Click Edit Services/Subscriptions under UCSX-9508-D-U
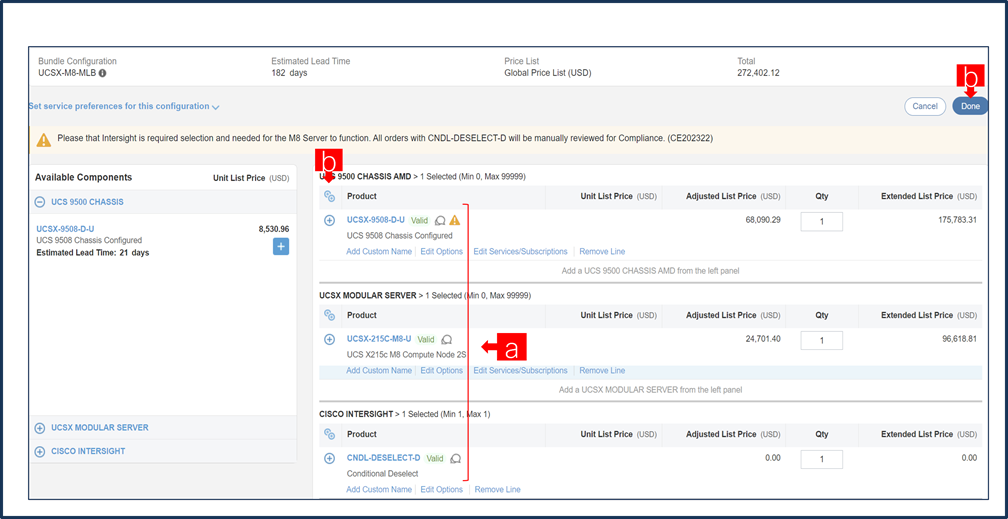This screenshot has height=519, width=1008. click(x=521, y=251)
